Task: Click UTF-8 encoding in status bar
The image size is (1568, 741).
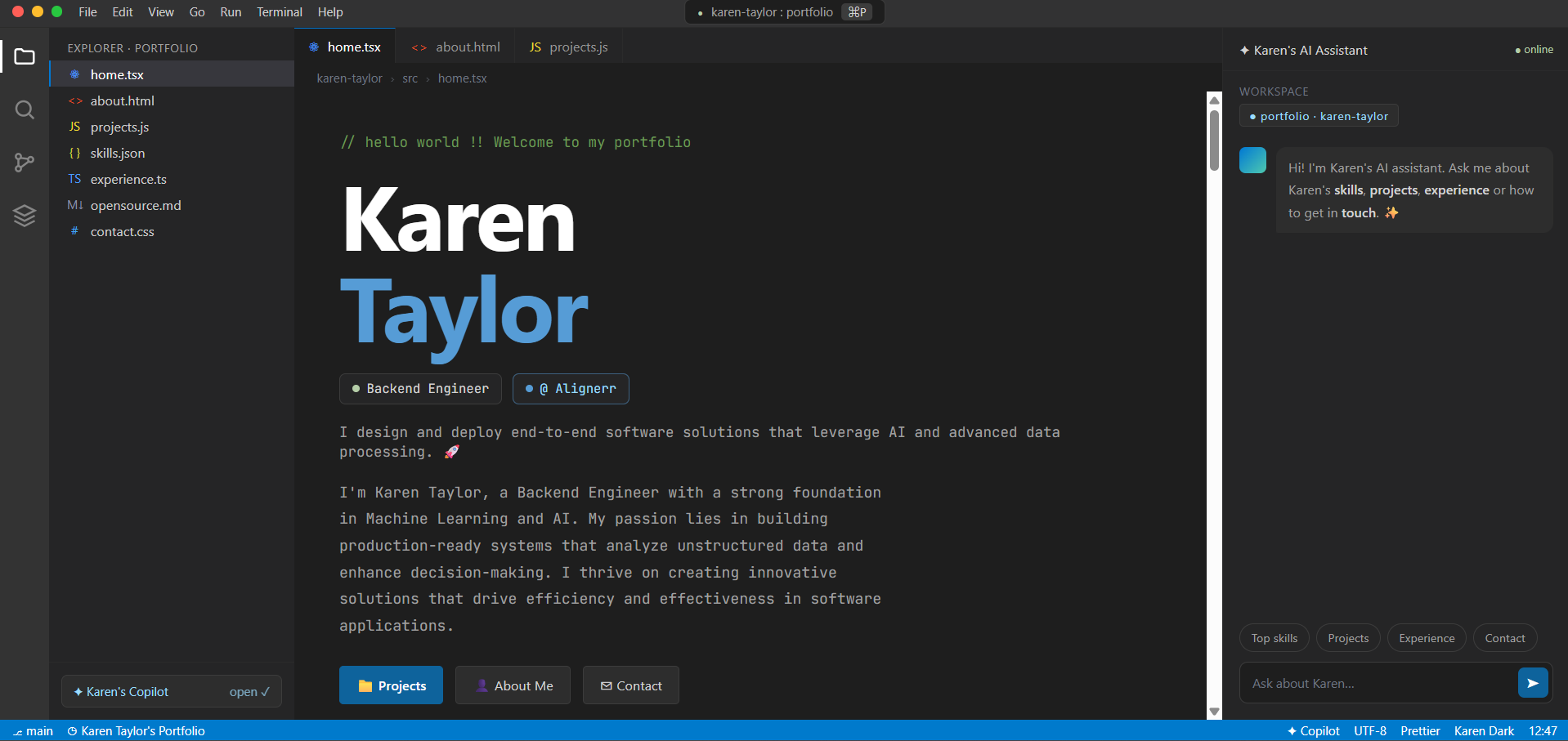Action: [x=1370, y=731]
